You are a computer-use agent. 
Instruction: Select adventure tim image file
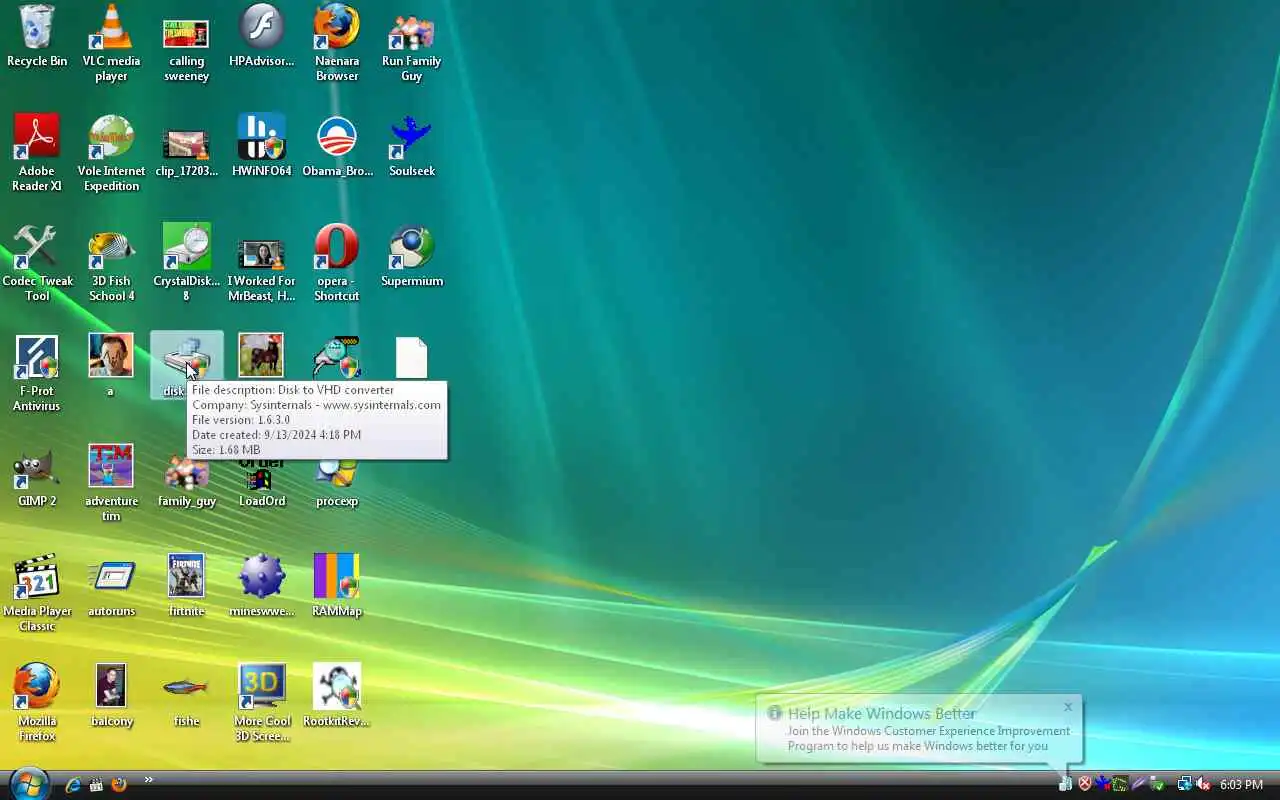111,483
